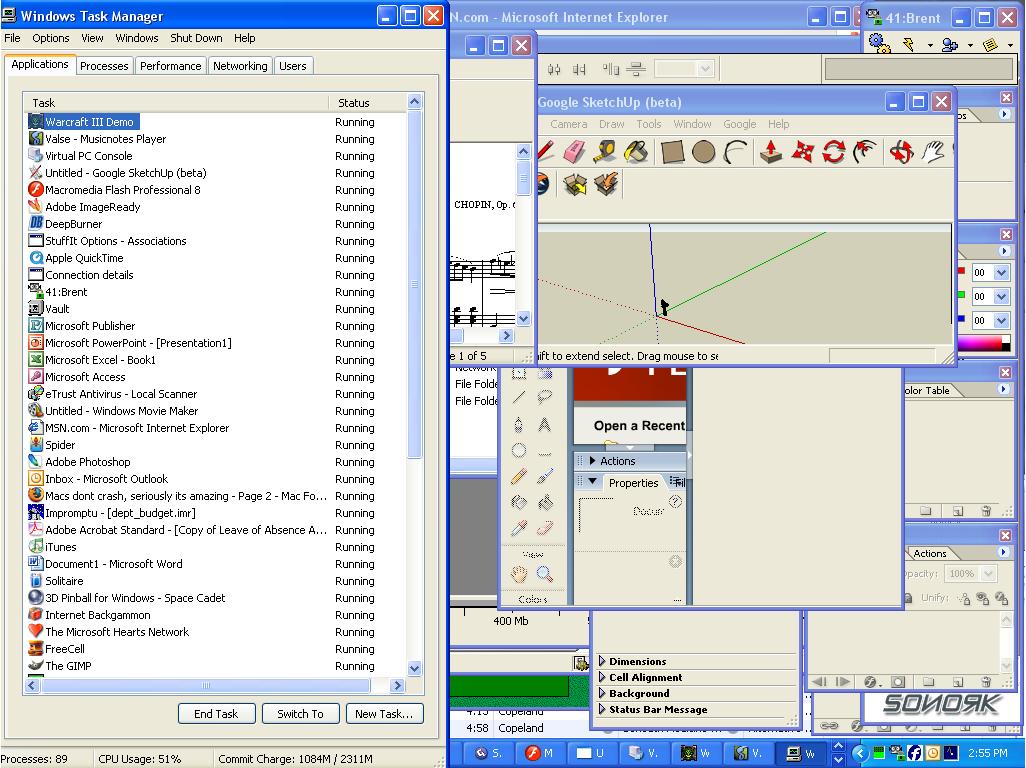This screenshot has height=768, width=1026.
Task: Select the Eyedropper tool in Flash tools panel
Action: (519, 528)
